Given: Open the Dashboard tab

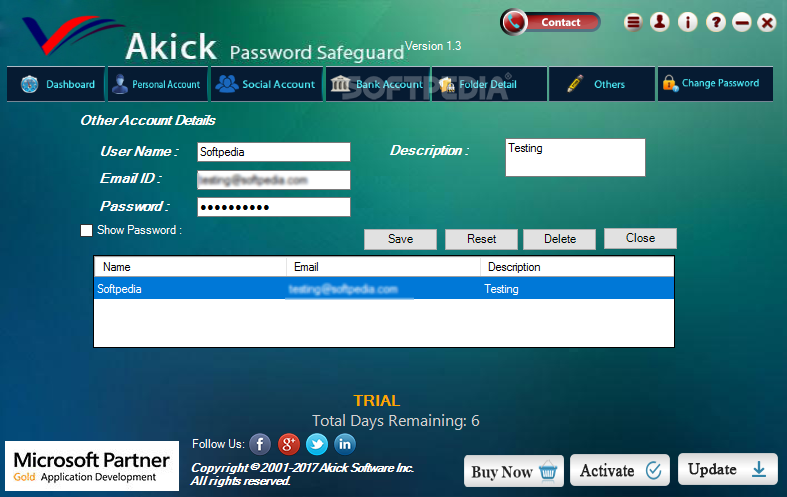Looking at the screenshot, I should click(x=56, y=84).
